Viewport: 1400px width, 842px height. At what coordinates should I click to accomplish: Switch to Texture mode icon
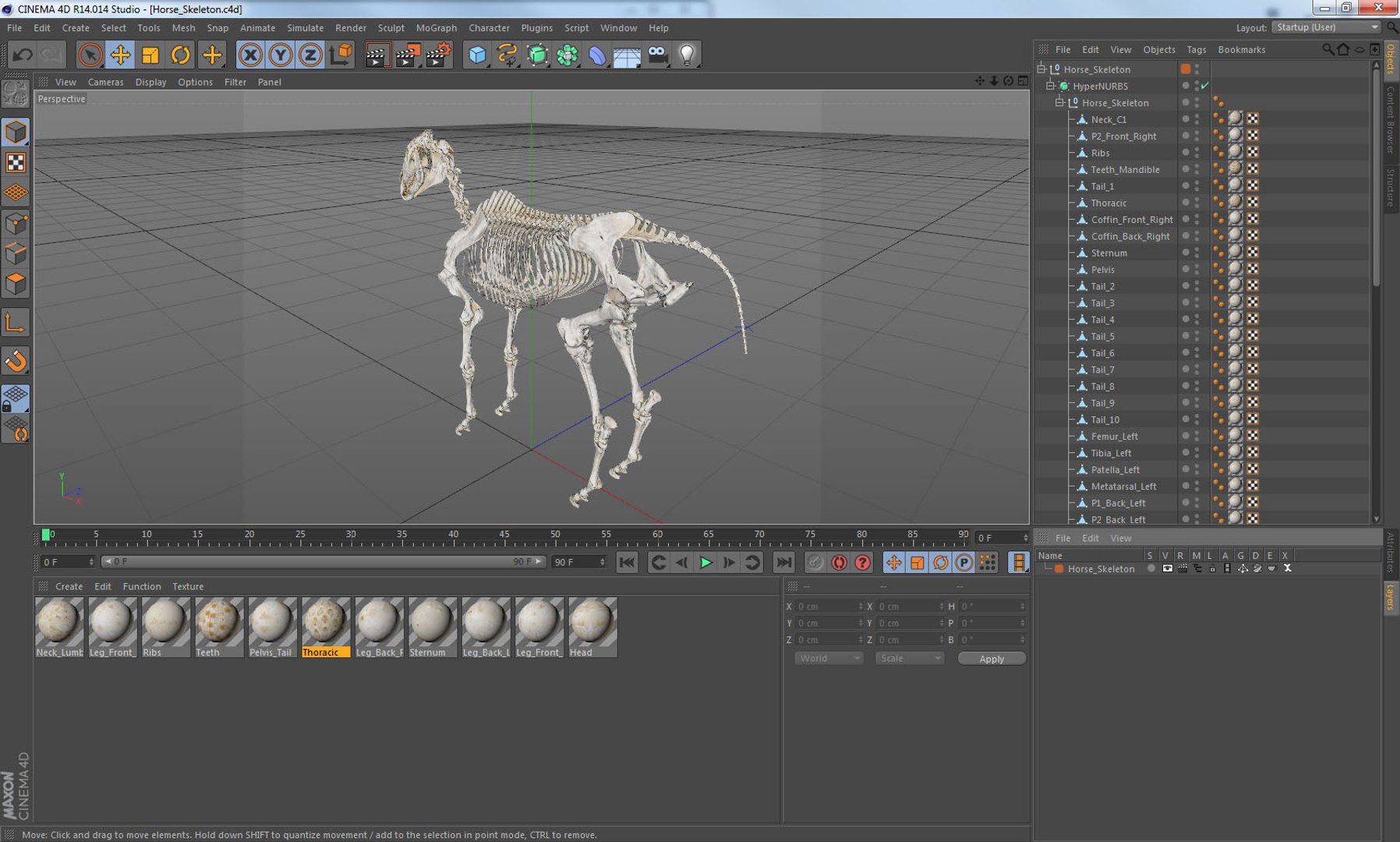pos(16,162)
